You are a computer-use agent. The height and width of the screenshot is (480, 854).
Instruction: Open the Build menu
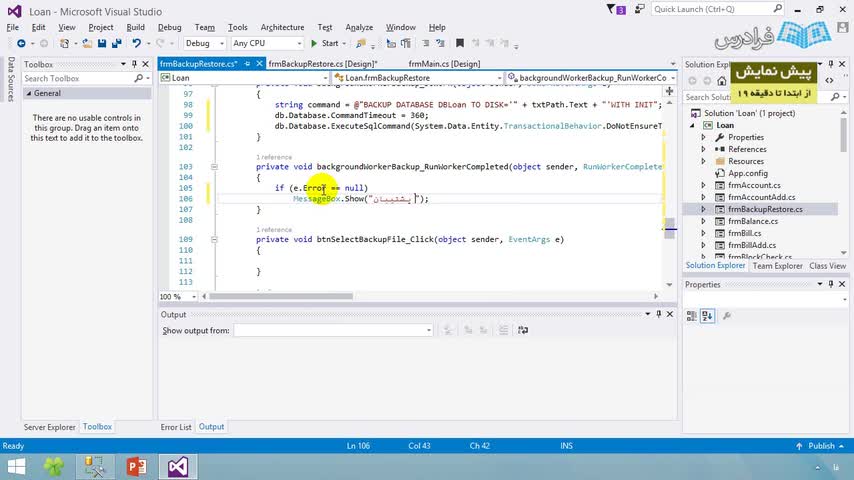coord(136,27)
